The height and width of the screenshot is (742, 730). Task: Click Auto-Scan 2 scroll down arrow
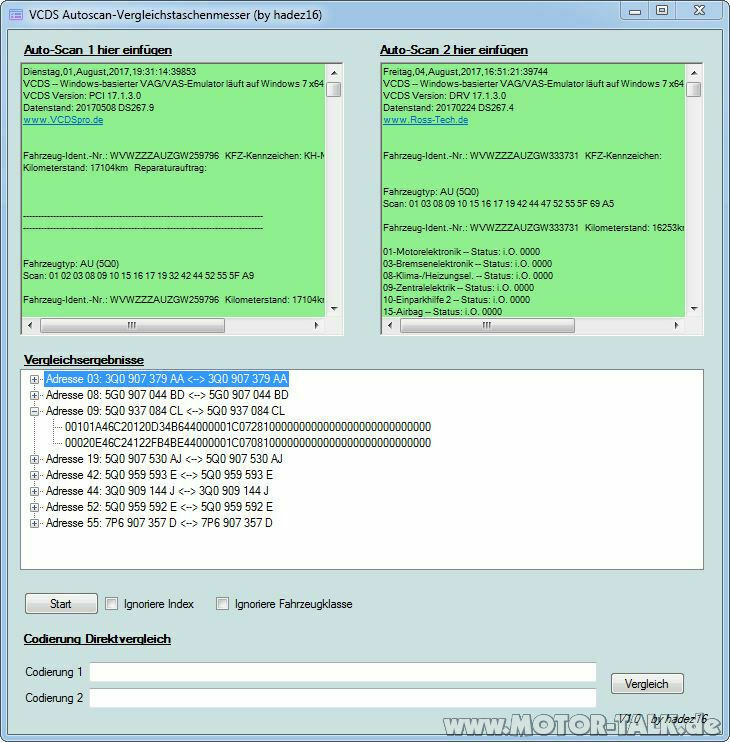point(694,309)
